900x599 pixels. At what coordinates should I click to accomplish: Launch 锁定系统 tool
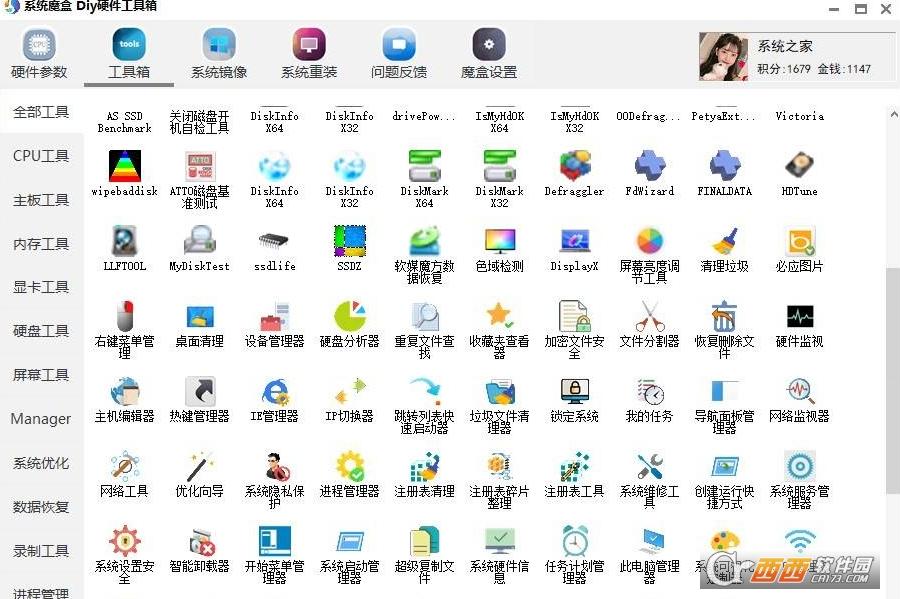[x=574, y=399]
